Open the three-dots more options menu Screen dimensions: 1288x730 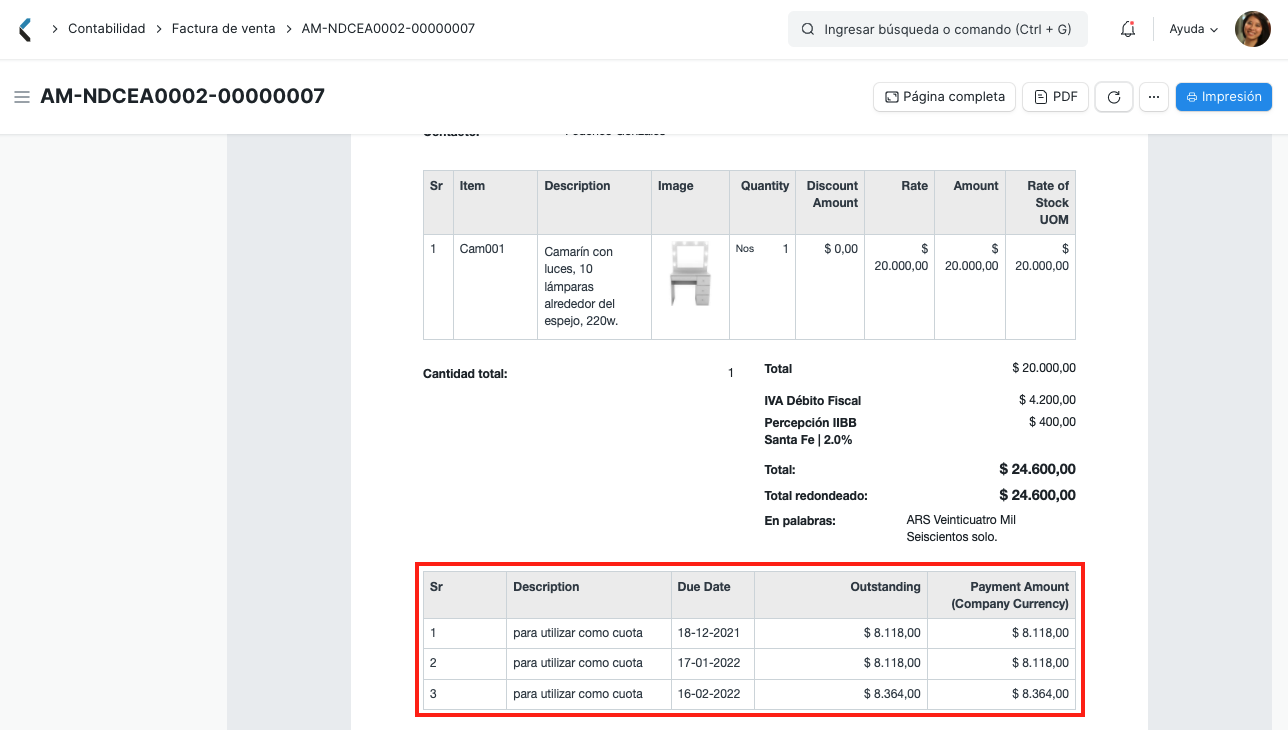tap(1154, 97)
